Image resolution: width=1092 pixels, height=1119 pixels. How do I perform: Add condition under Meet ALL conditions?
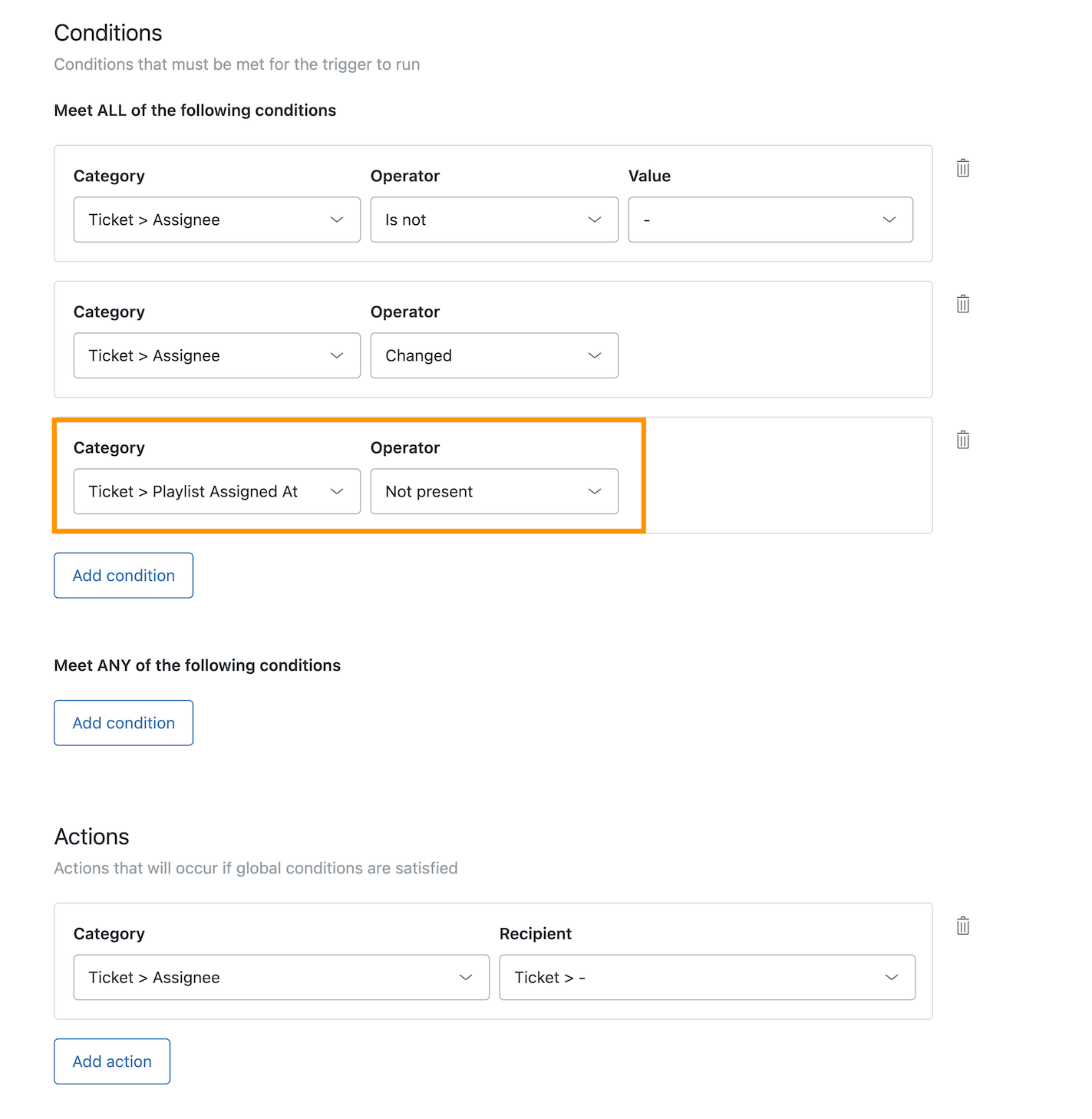pos(124,576)
